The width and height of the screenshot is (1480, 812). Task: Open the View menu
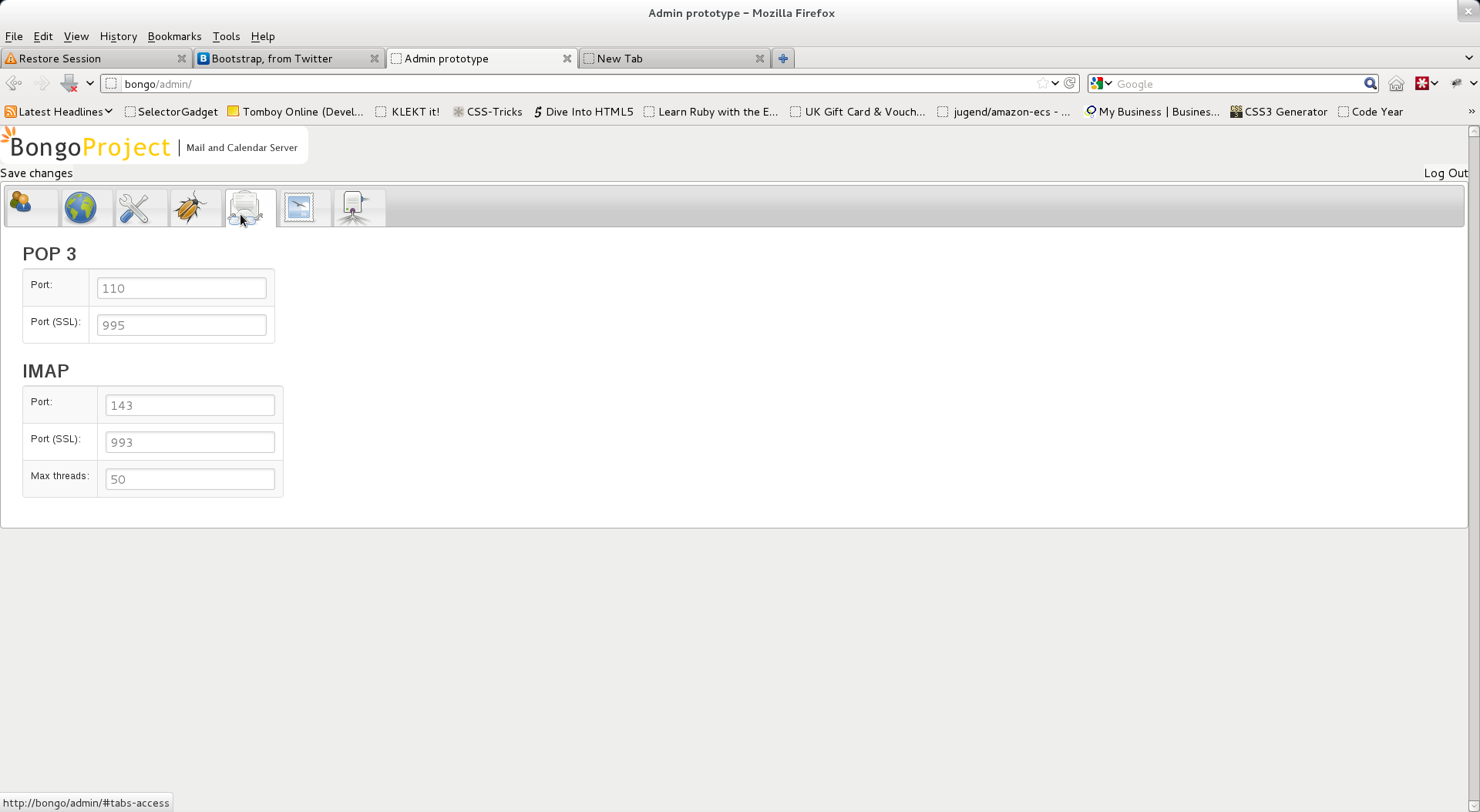[x=76, y=36]
